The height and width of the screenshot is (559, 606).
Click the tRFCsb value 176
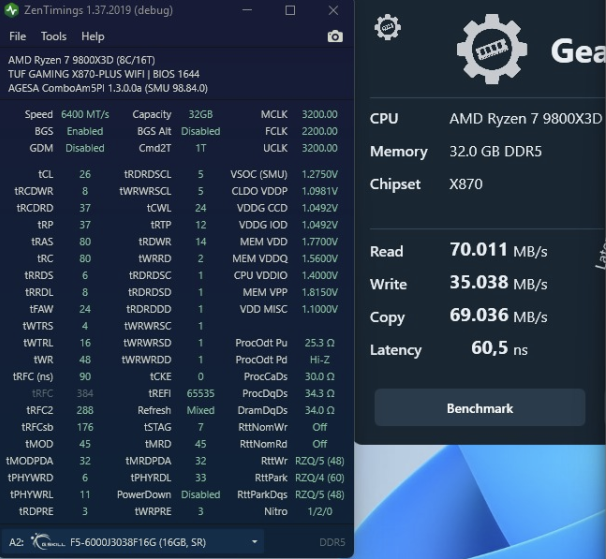(x=85, y=427)
